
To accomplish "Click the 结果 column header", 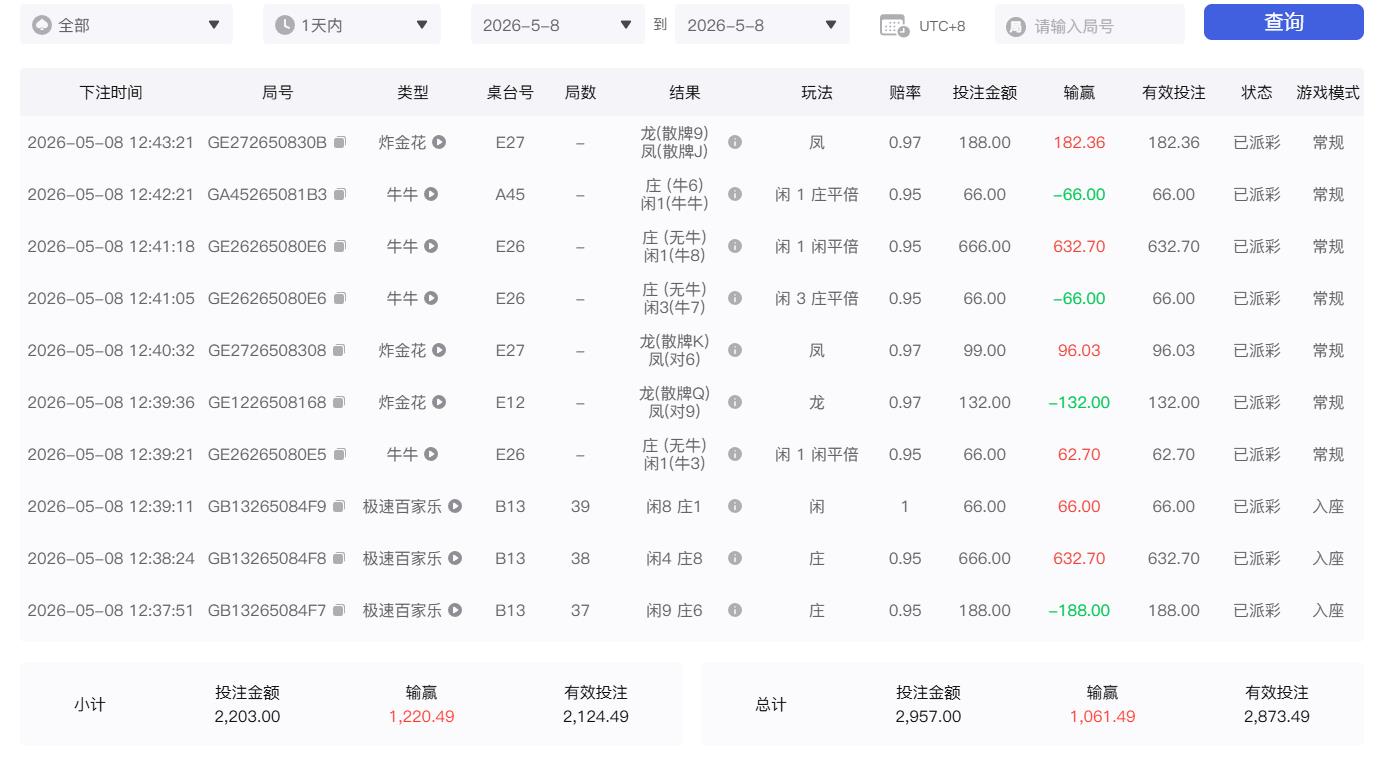I will [x=685, y=93].
